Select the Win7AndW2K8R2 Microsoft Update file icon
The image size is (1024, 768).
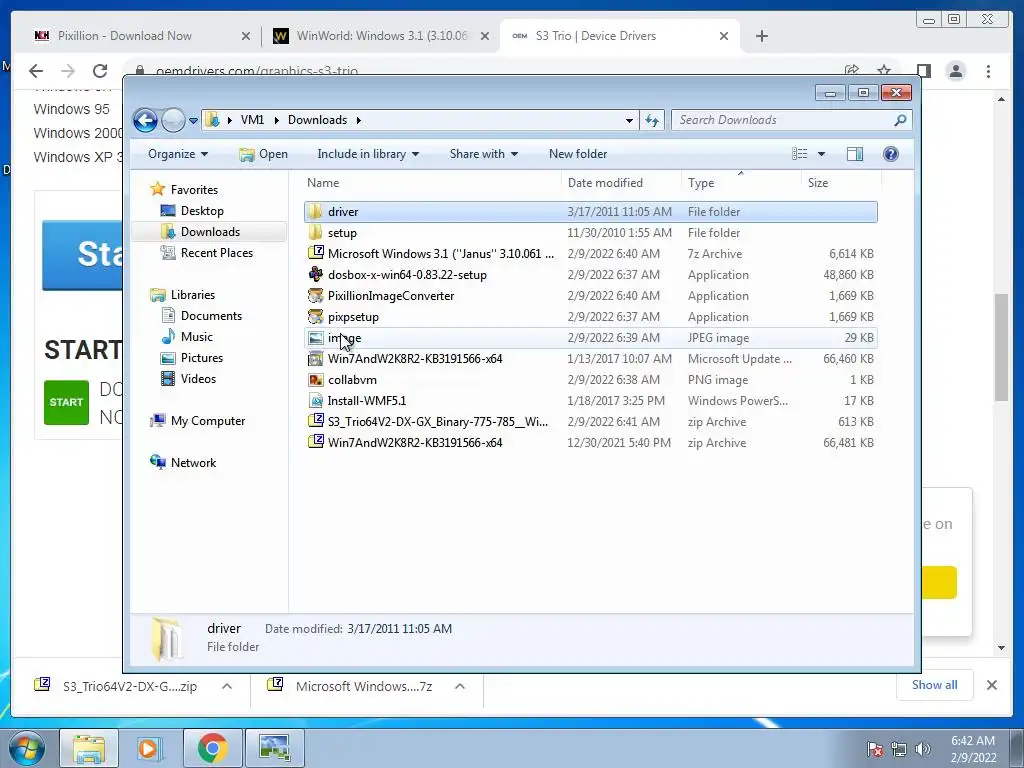pos(315,359)
